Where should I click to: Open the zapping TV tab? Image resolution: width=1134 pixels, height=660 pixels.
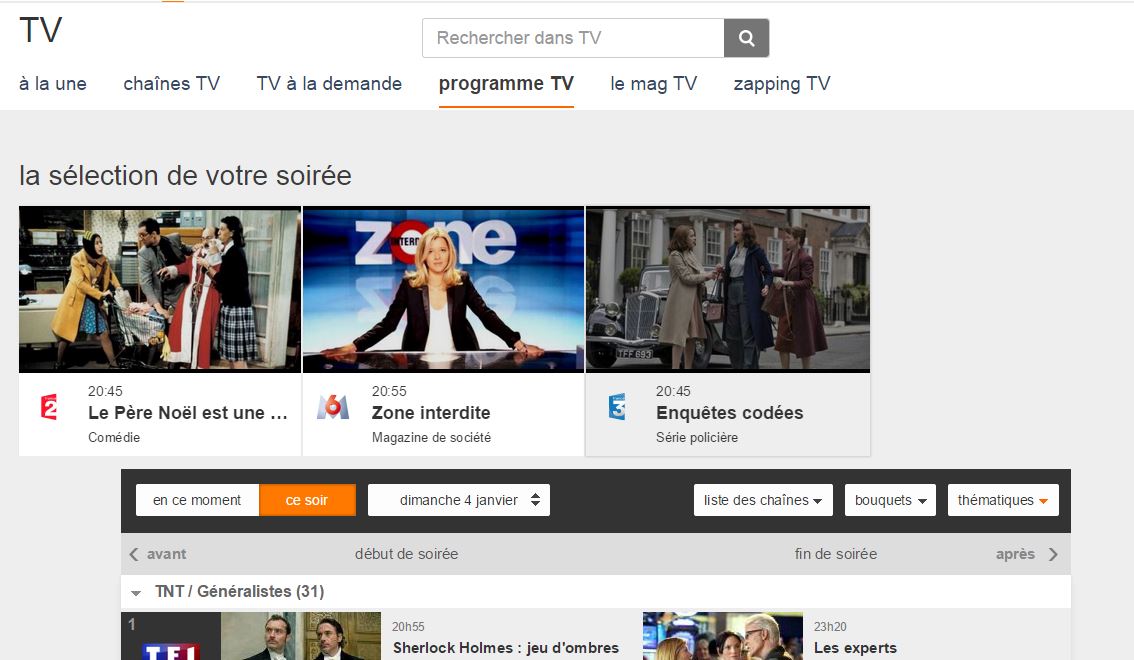click(x=782, y=84)
